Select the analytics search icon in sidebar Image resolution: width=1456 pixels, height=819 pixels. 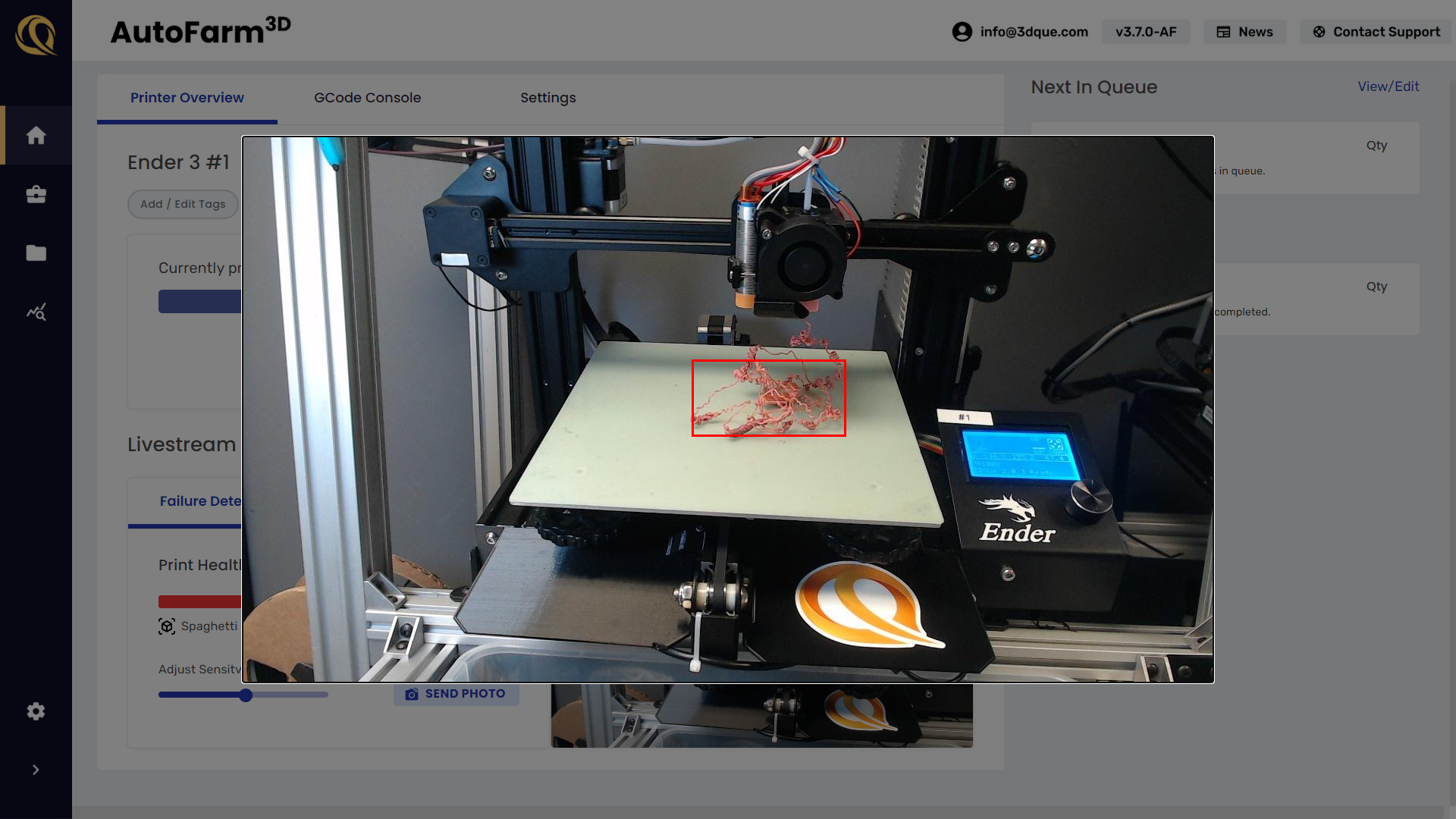click(36, 312)
